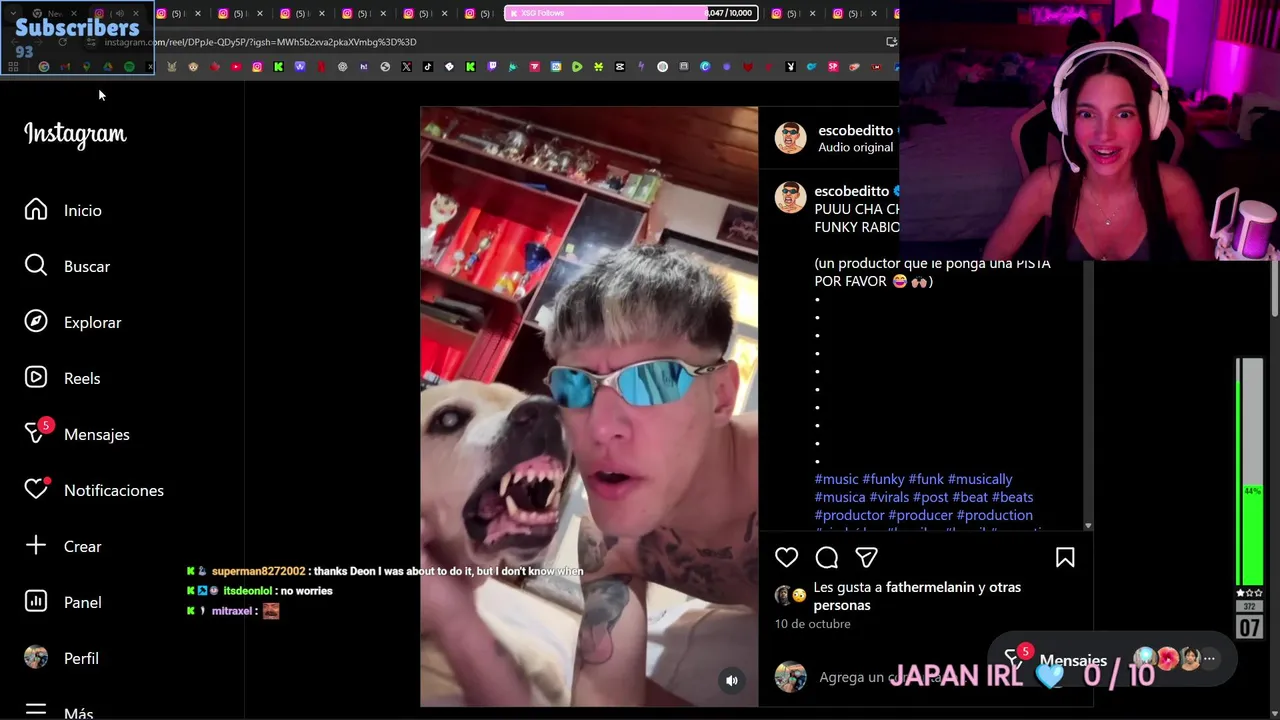Open Notificaciones heart icon in sidebar
Image resolution: width=1280 pixels, height=720 pixels.
(x=37, y=488)
